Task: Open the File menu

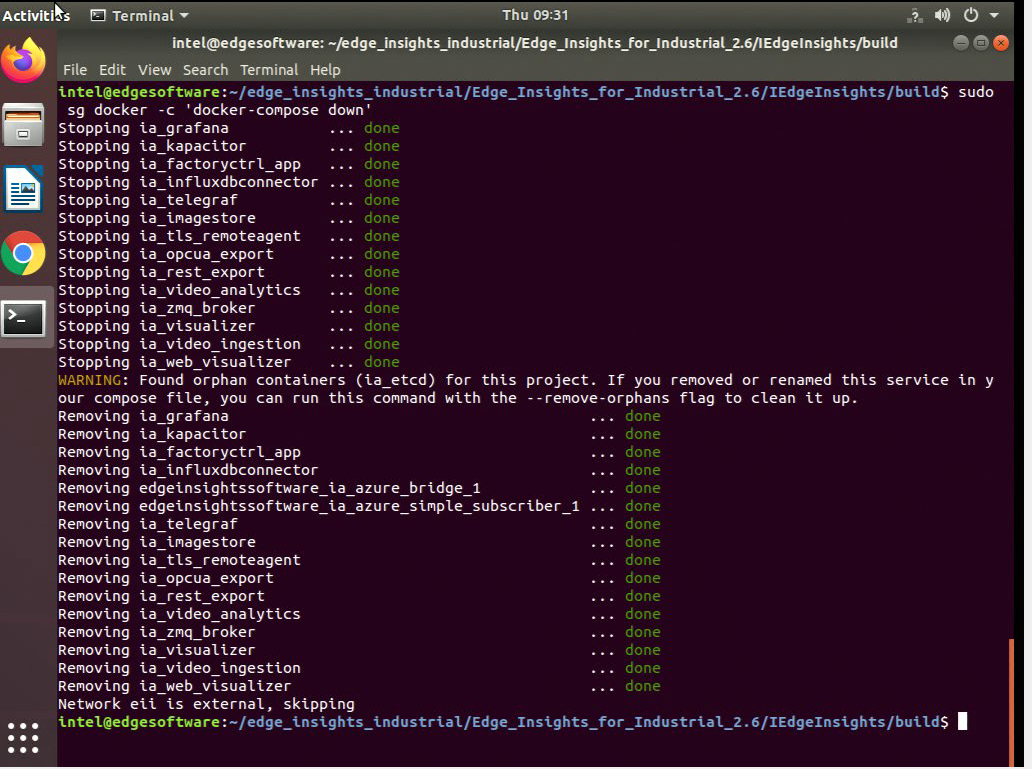Action: [x=74, y=70]
